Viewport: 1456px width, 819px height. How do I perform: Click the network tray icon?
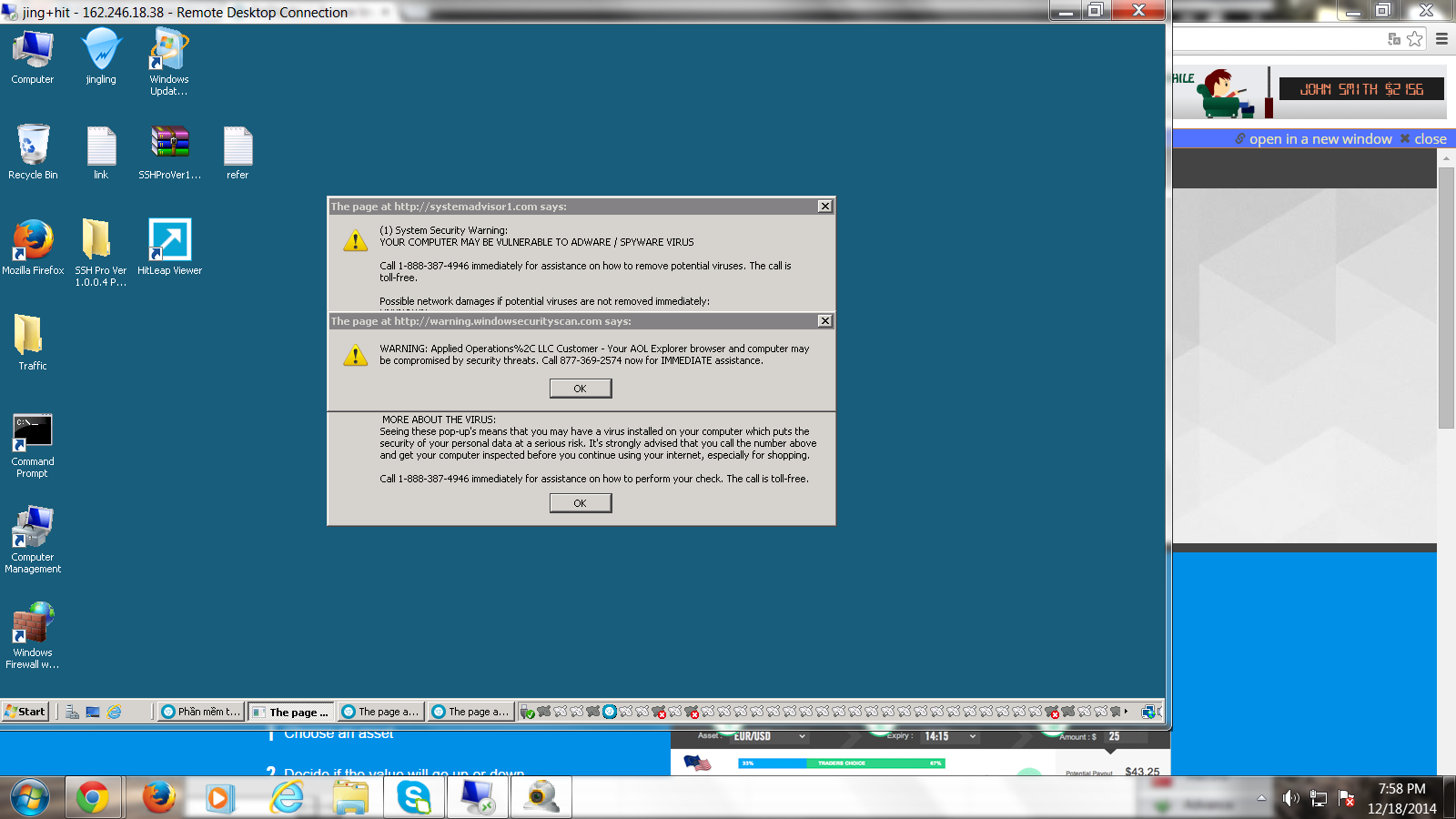click(x=1319, y=798)
